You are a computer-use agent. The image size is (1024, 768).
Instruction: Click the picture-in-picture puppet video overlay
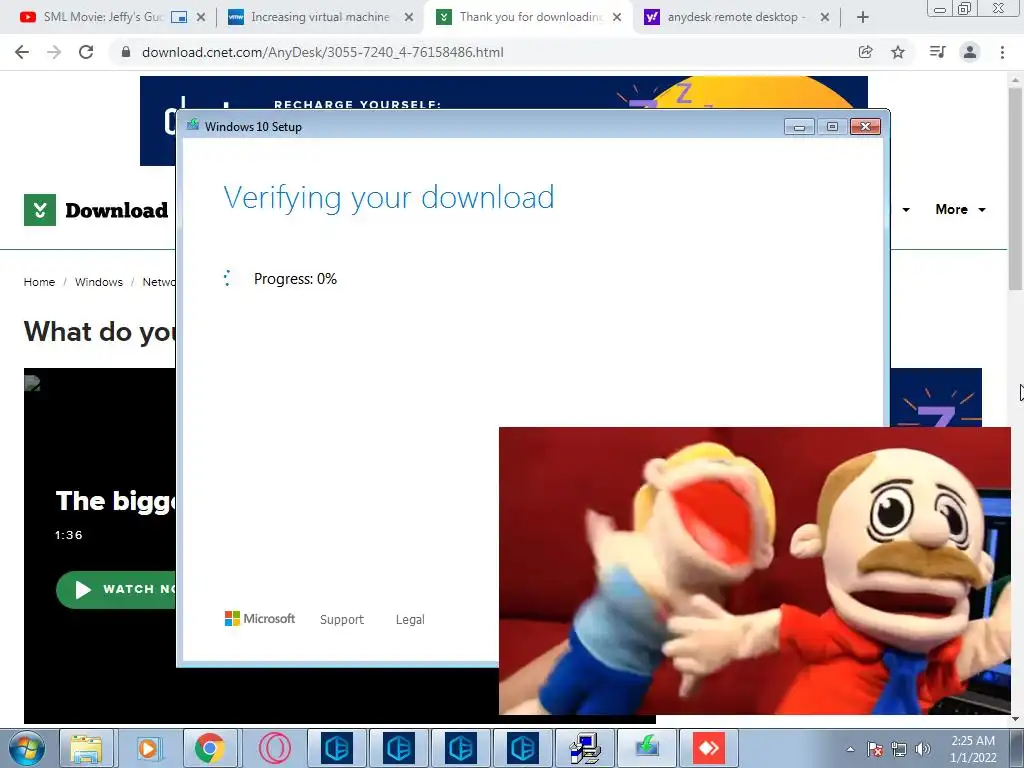pos(754,571)
